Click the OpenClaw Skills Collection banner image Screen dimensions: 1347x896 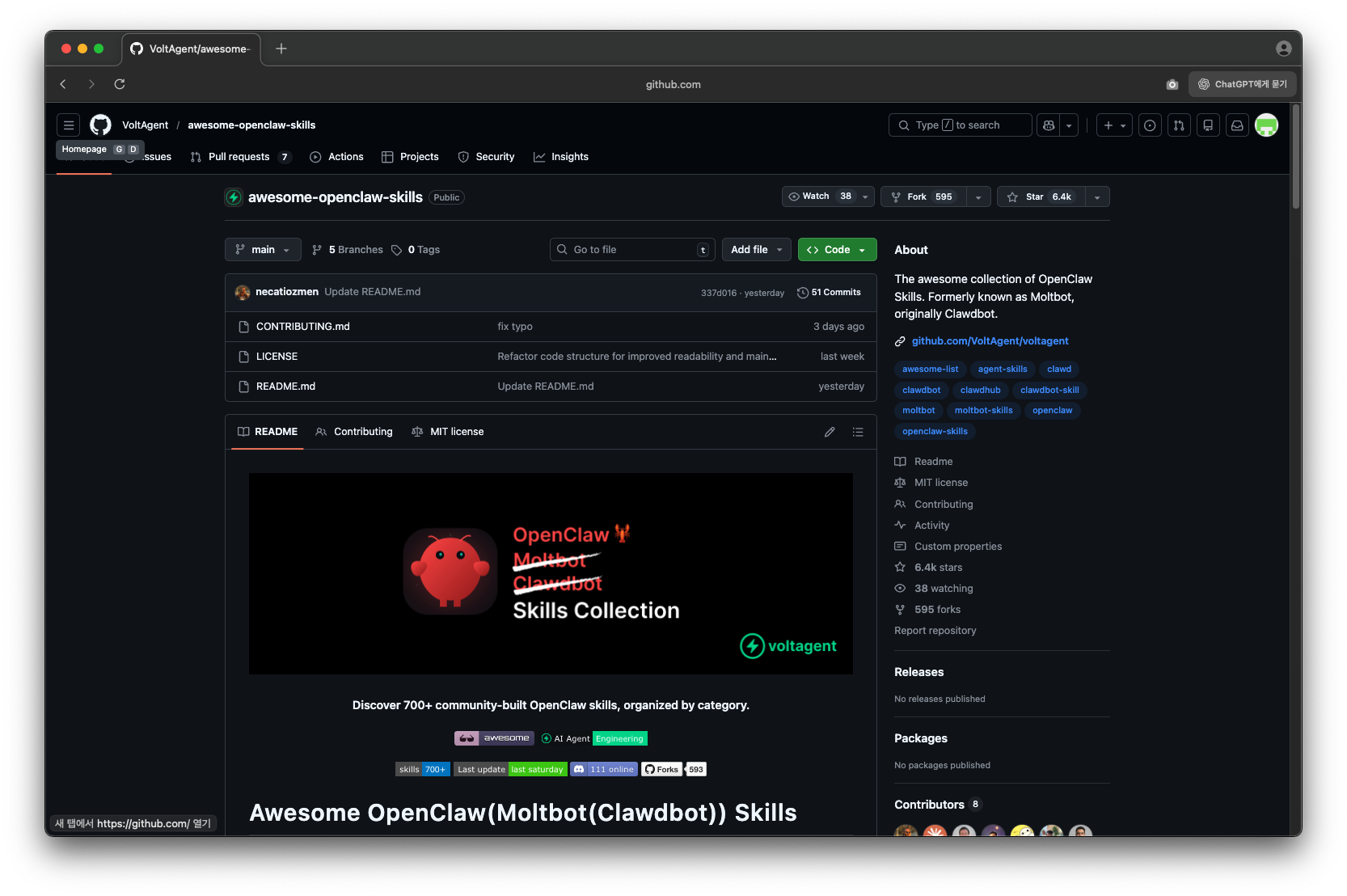[551, 573]
